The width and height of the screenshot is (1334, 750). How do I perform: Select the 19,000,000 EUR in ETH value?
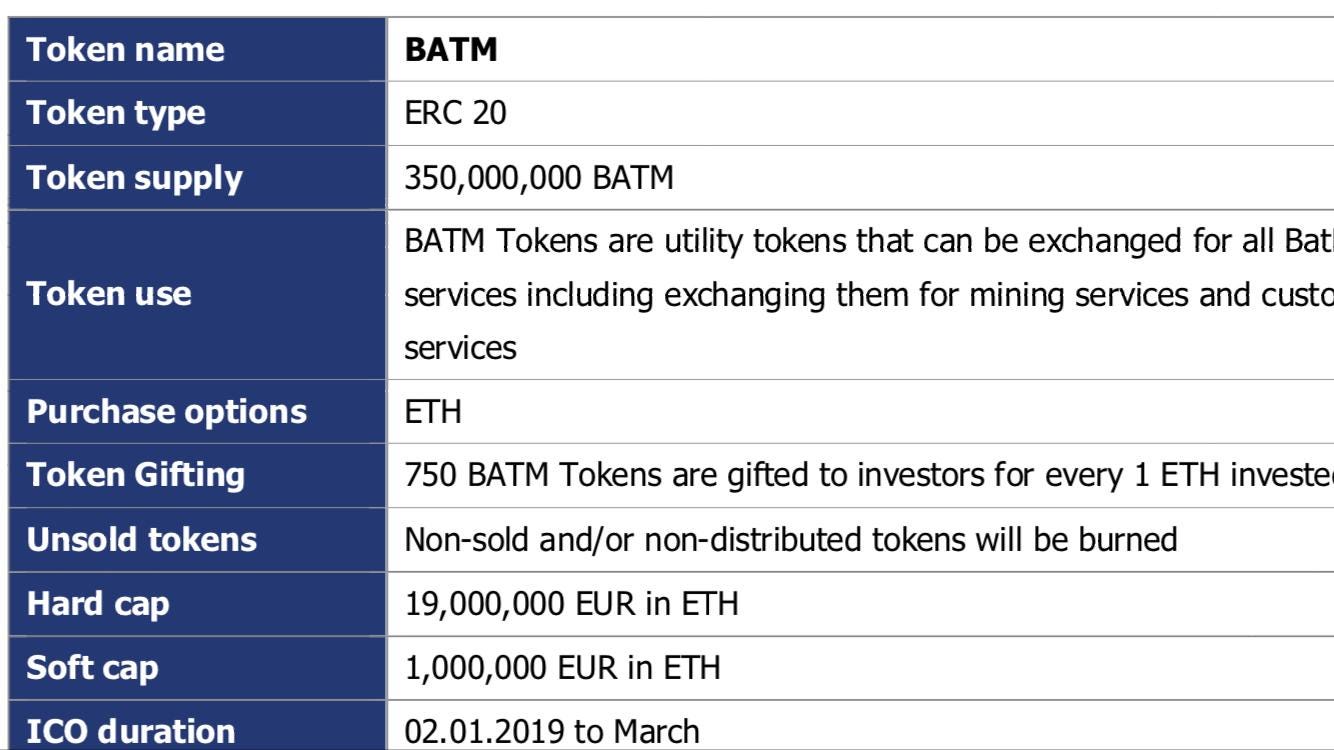(x=572, y=604)
